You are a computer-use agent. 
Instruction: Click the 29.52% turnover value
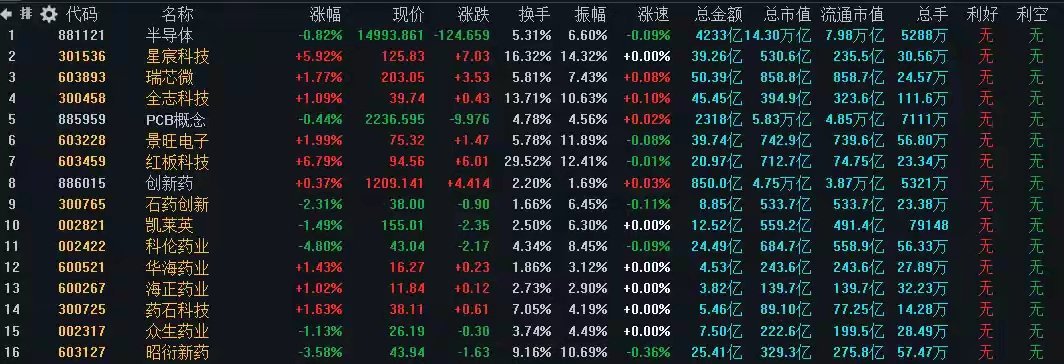(x=528, y=162)
